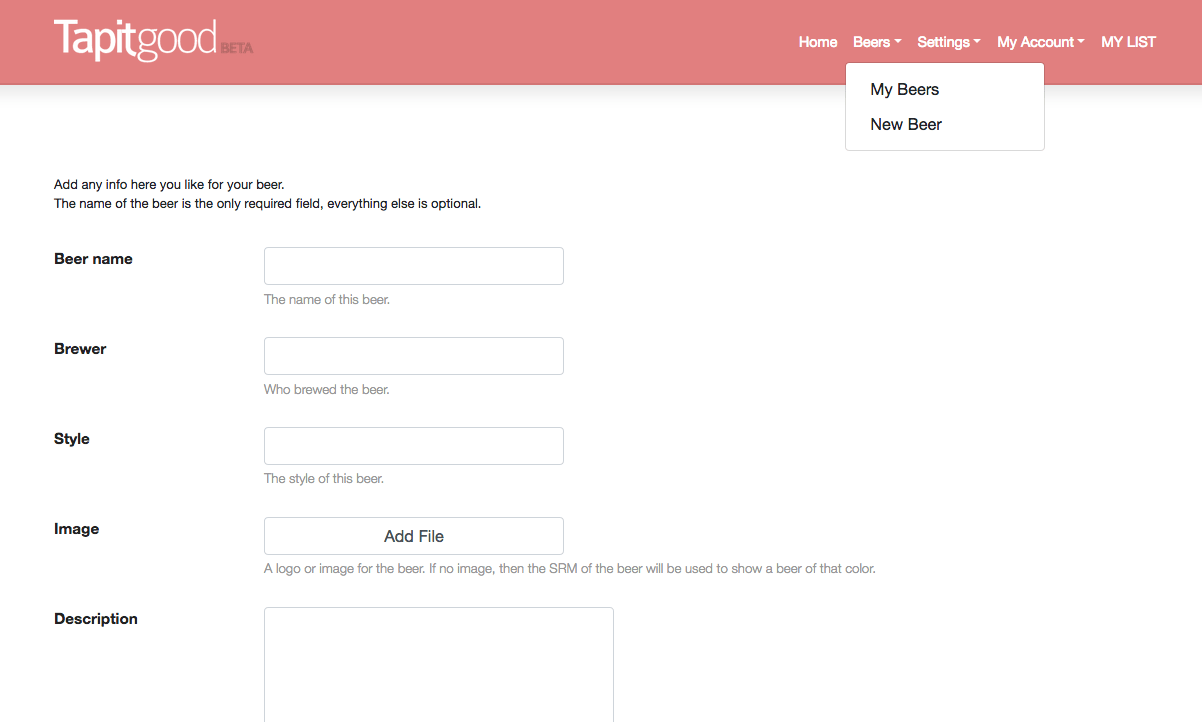Choose New Beer in the dropdown
This screenshot has height=722, width=1202.
pyautogui.click(x=906, y=125)
